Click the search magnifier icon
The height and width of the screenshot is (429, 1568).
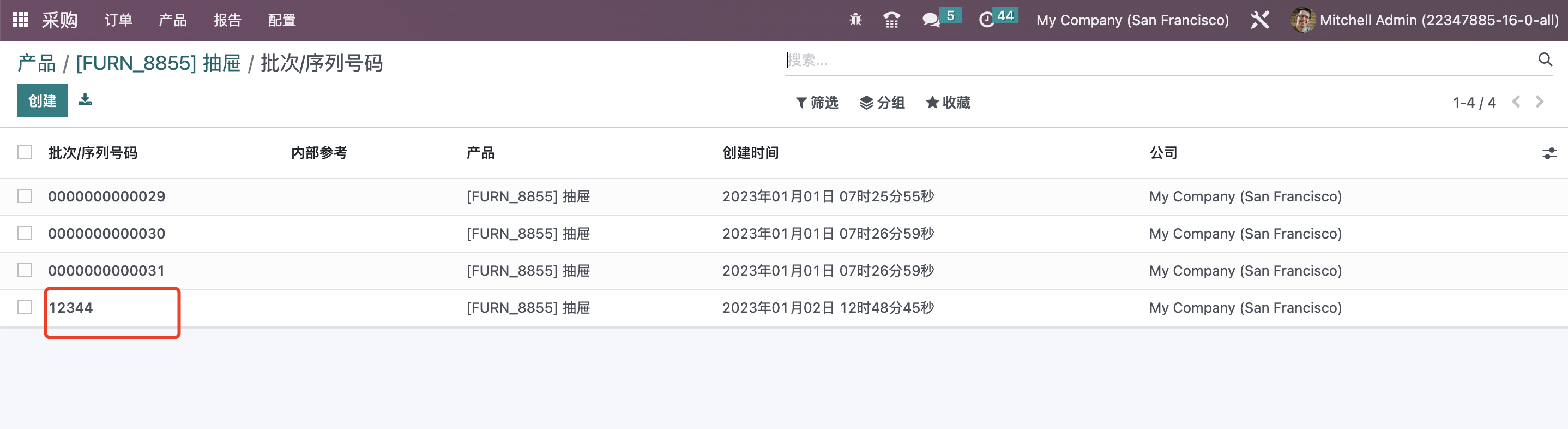(x=1545, y=59)
